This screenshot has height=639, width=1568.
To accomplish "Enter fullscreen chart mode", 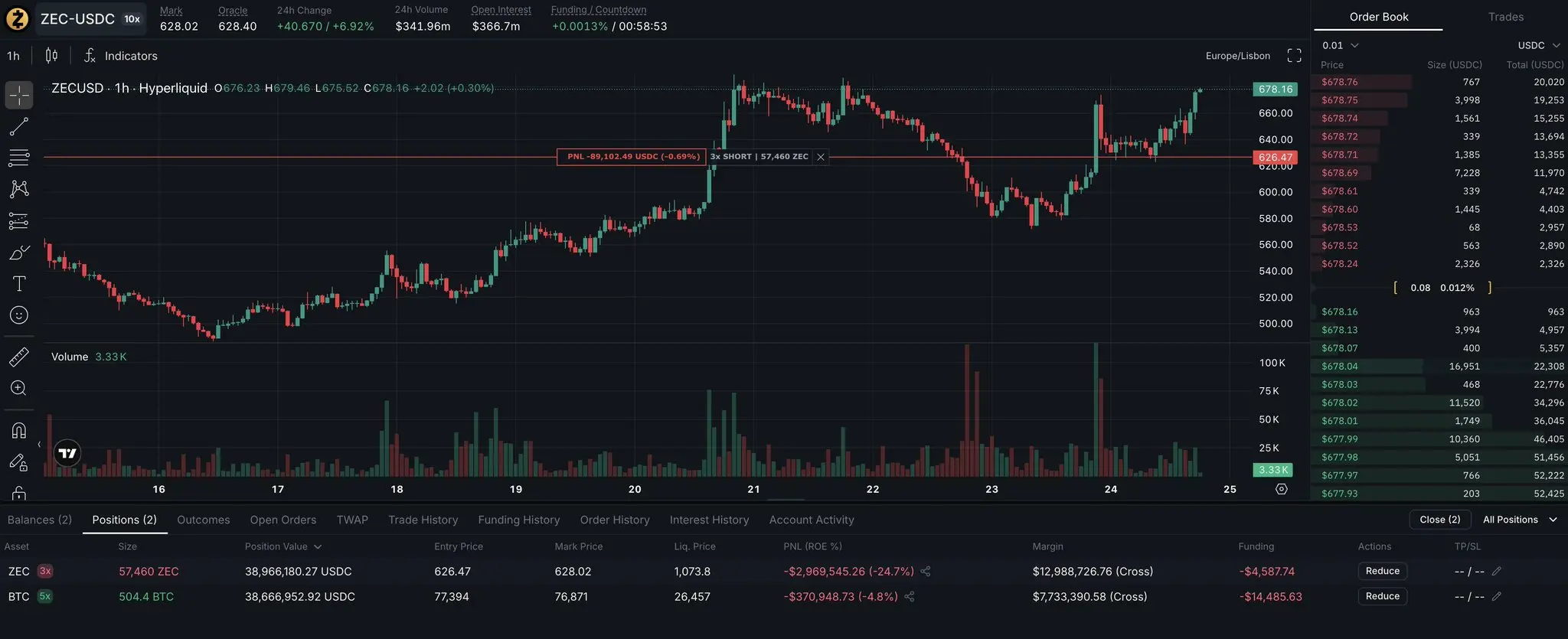I will coord(1294,55).
